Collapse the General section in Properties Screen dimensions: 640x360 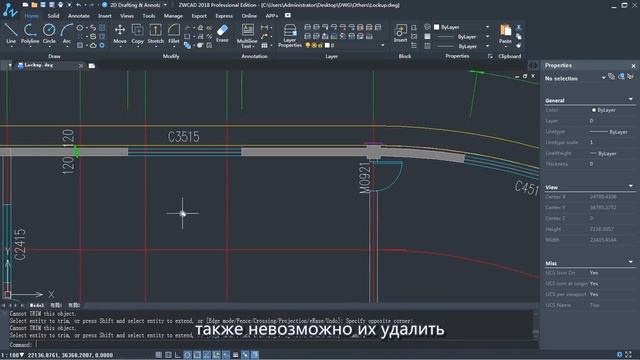pyautogui.click(x=631, y=99)
